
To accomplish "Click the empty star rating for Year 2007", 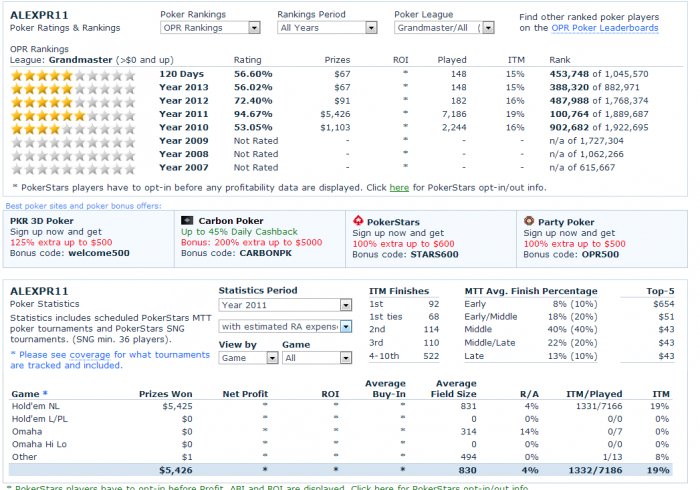I will (73, 170).
